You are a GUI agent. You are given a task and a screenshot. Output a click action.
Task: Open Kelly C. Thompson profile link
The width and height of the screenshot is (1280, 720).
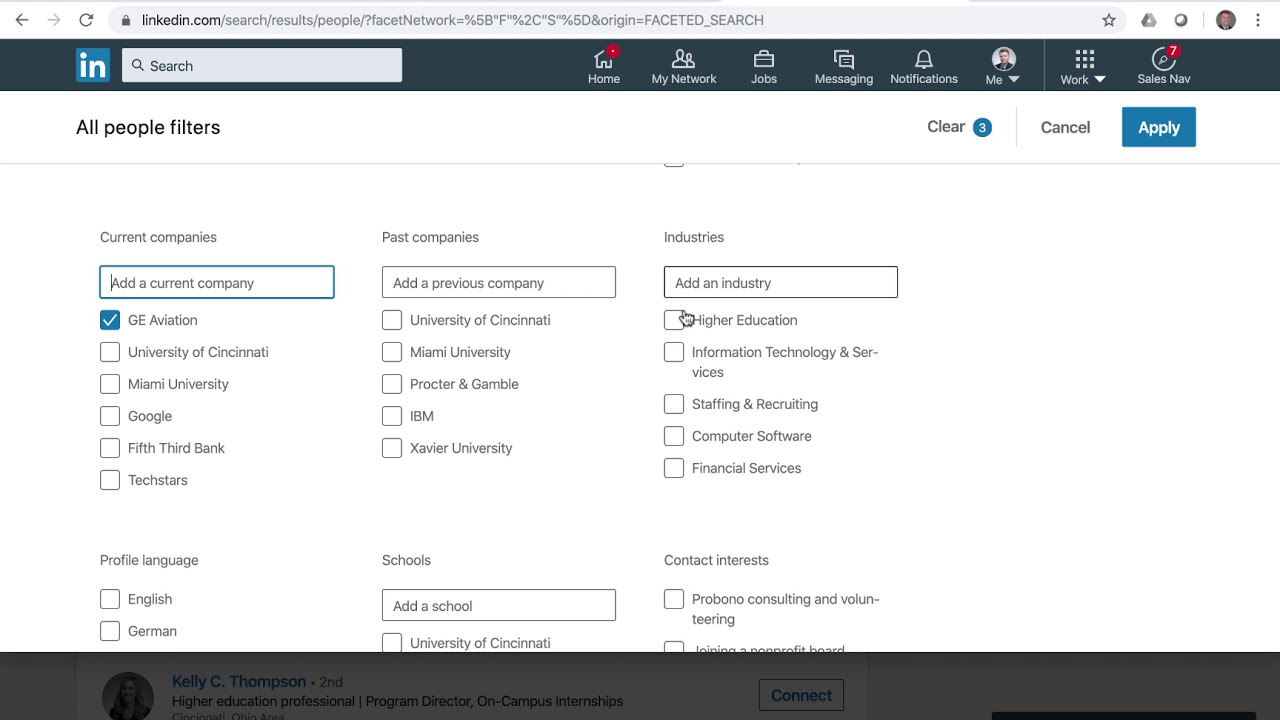[239, 681]
